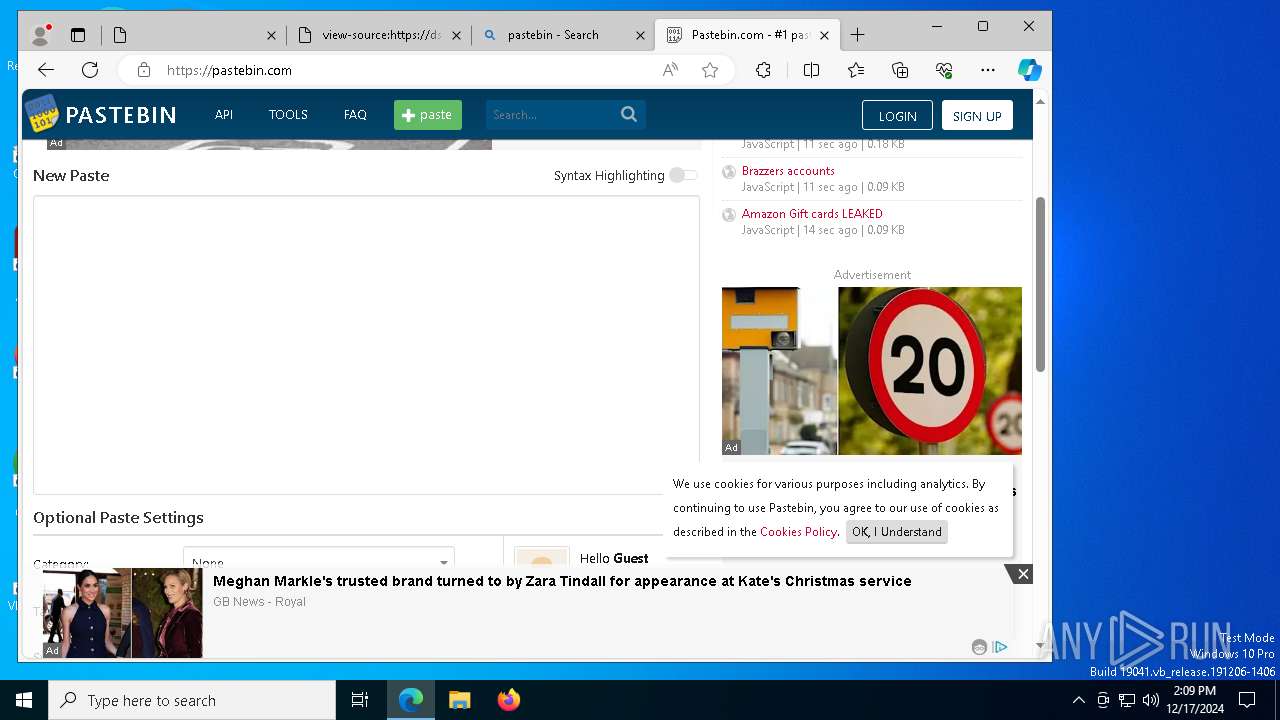Image resolution: width=1280 pixels, height=720 pixels.
Task: Click Windows taskbar search box
Action: [x=192, y=700]
